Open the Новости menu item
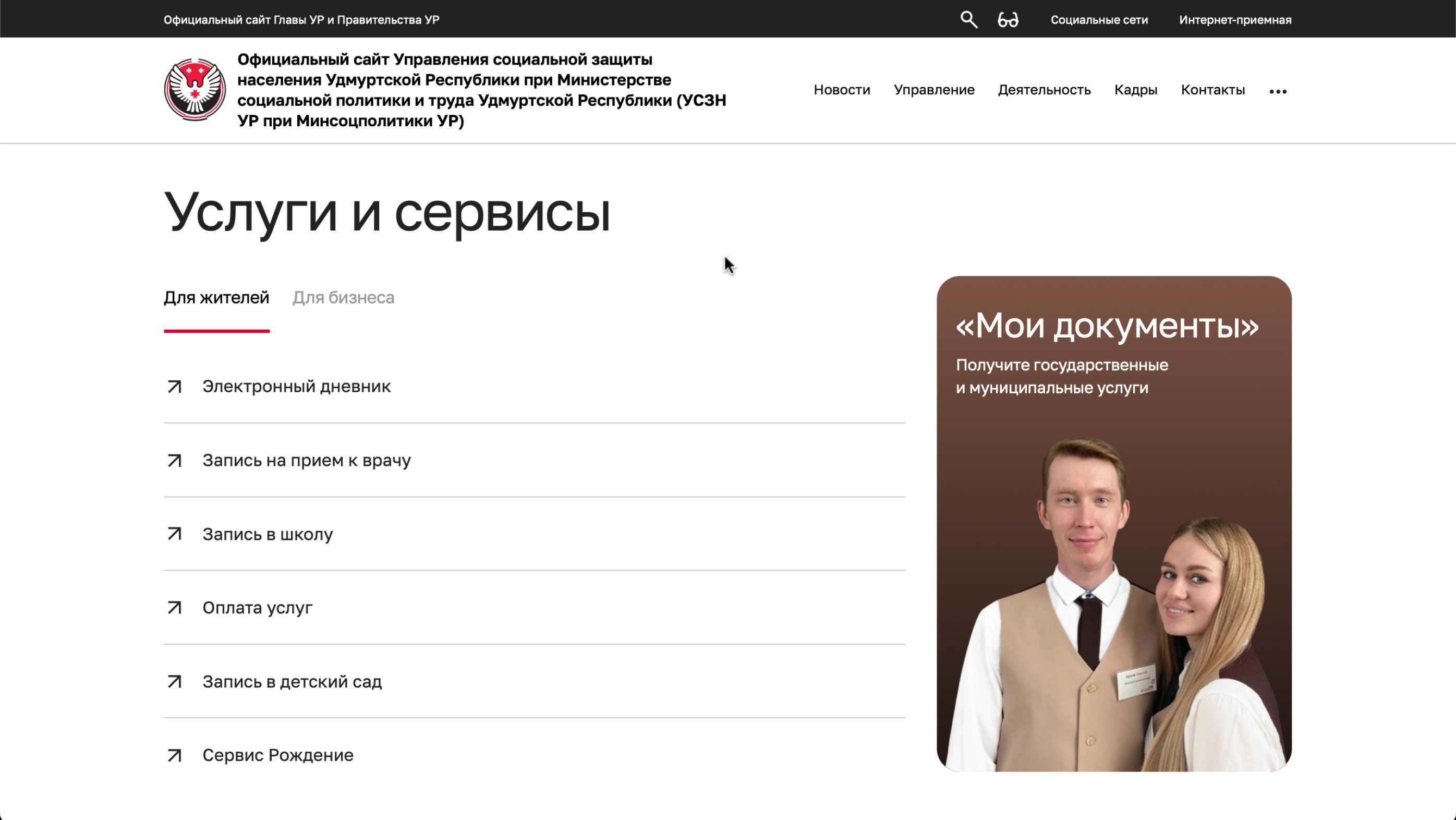The width and height of the screenshot is (1456, 820). click(x=842, y=90)
